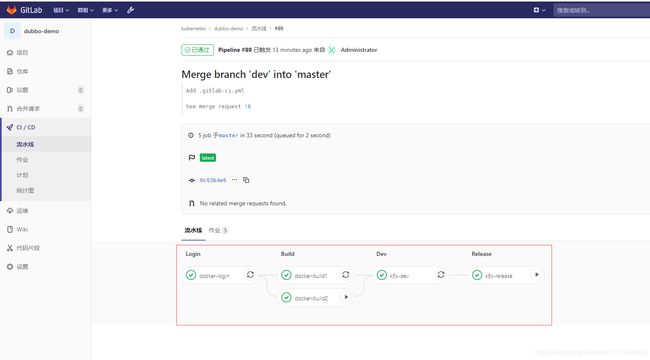Open project overview house icon in sidebar
This screenshot has width=650, height=360.
pos(10,52)
